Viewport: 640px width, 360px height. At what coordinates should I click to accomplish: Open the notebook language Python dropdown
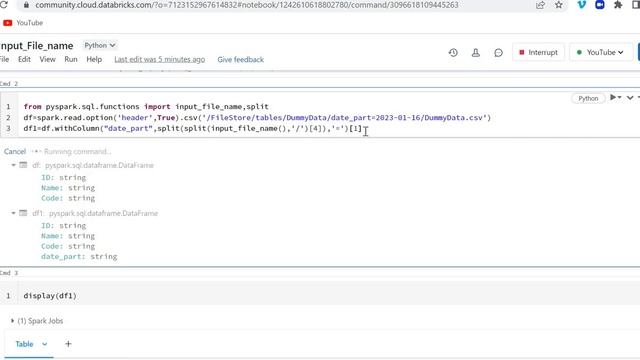(100, 45)
